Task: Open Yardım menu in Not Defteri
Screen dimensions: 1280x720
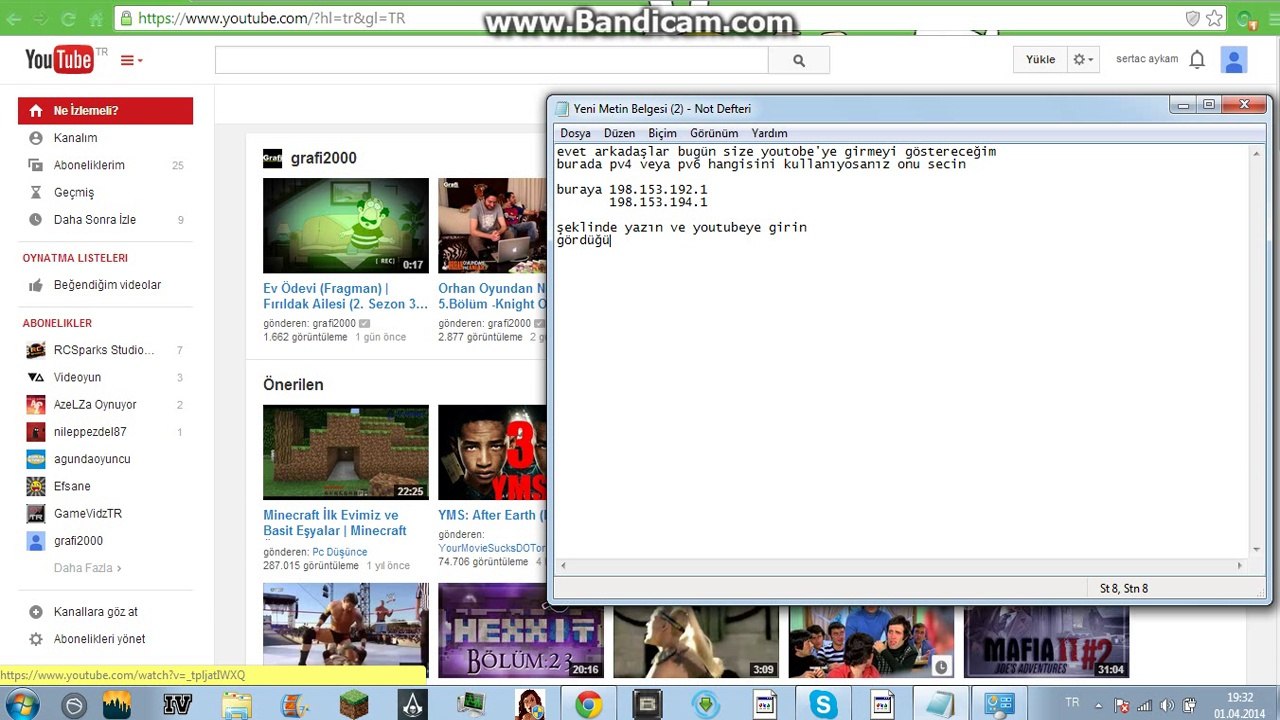Action: tap(769, 133)
